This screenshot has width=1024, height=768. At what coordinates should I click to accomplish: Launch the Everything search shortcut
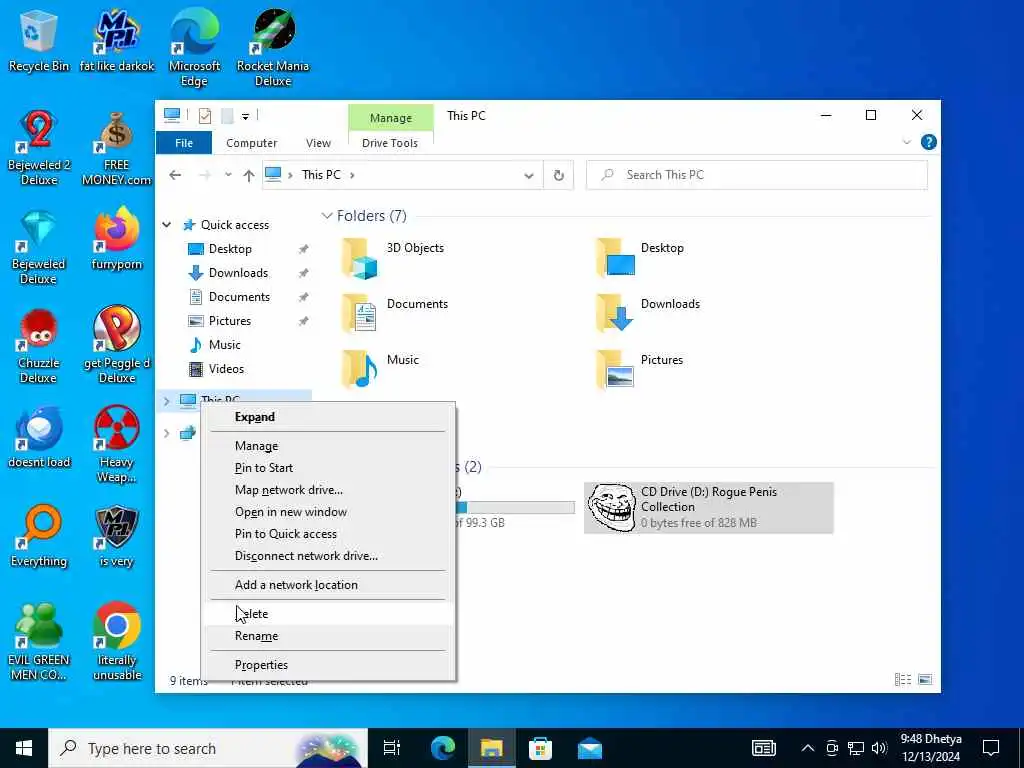coord(39,537)
